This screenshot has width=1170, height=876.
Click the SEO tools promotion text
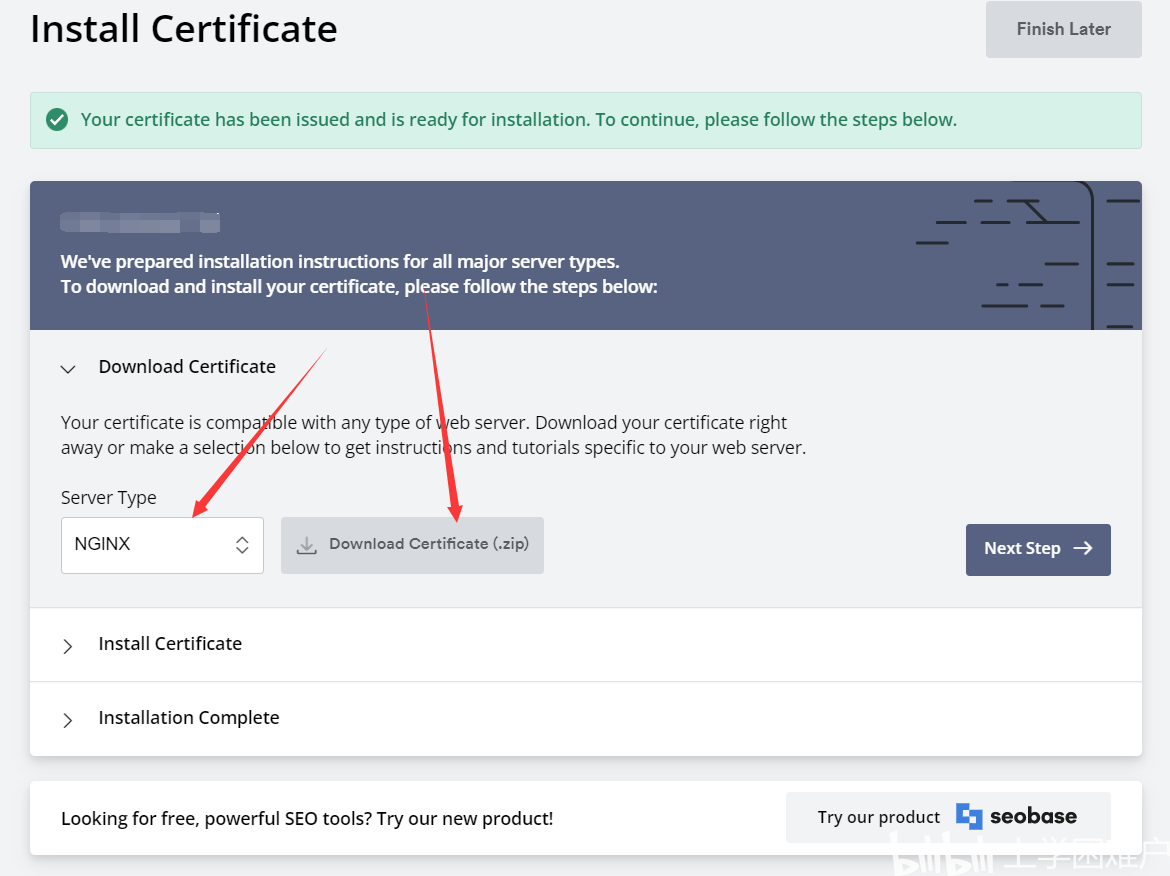point(307,819)
